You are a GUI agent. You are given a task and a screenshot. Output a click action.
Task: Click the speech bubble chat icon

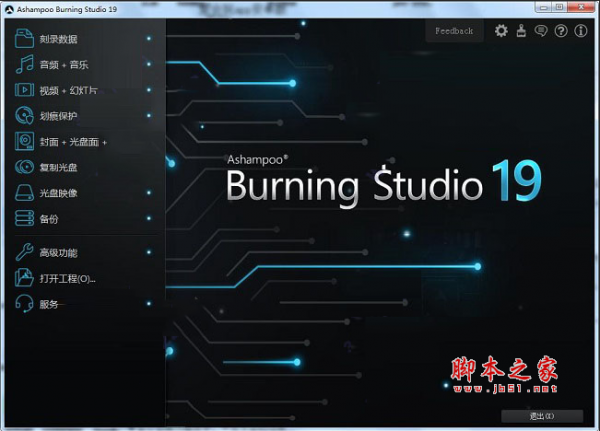(541, 31)
